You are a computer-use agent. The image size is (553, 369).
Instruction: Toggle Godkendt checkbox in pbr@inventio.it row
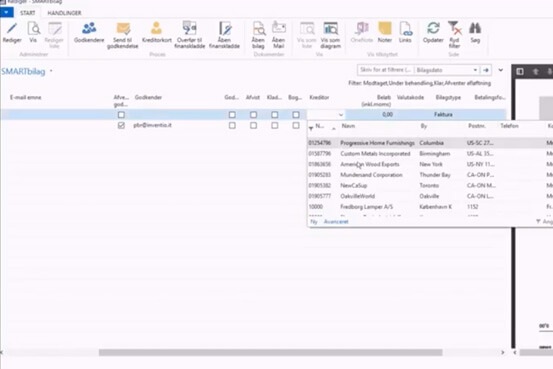(x=232, y=125)
